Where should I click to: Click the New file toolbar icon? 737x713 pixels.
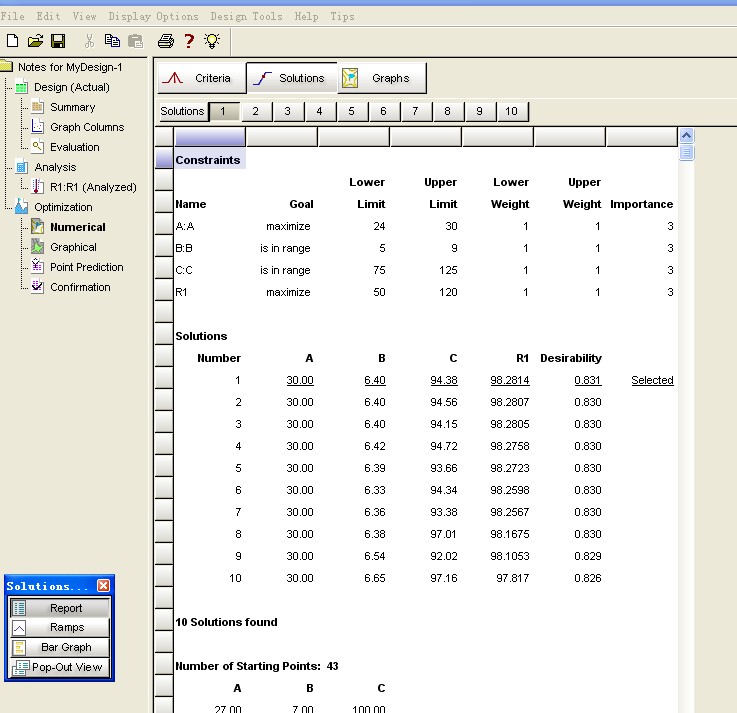(13, 41)
